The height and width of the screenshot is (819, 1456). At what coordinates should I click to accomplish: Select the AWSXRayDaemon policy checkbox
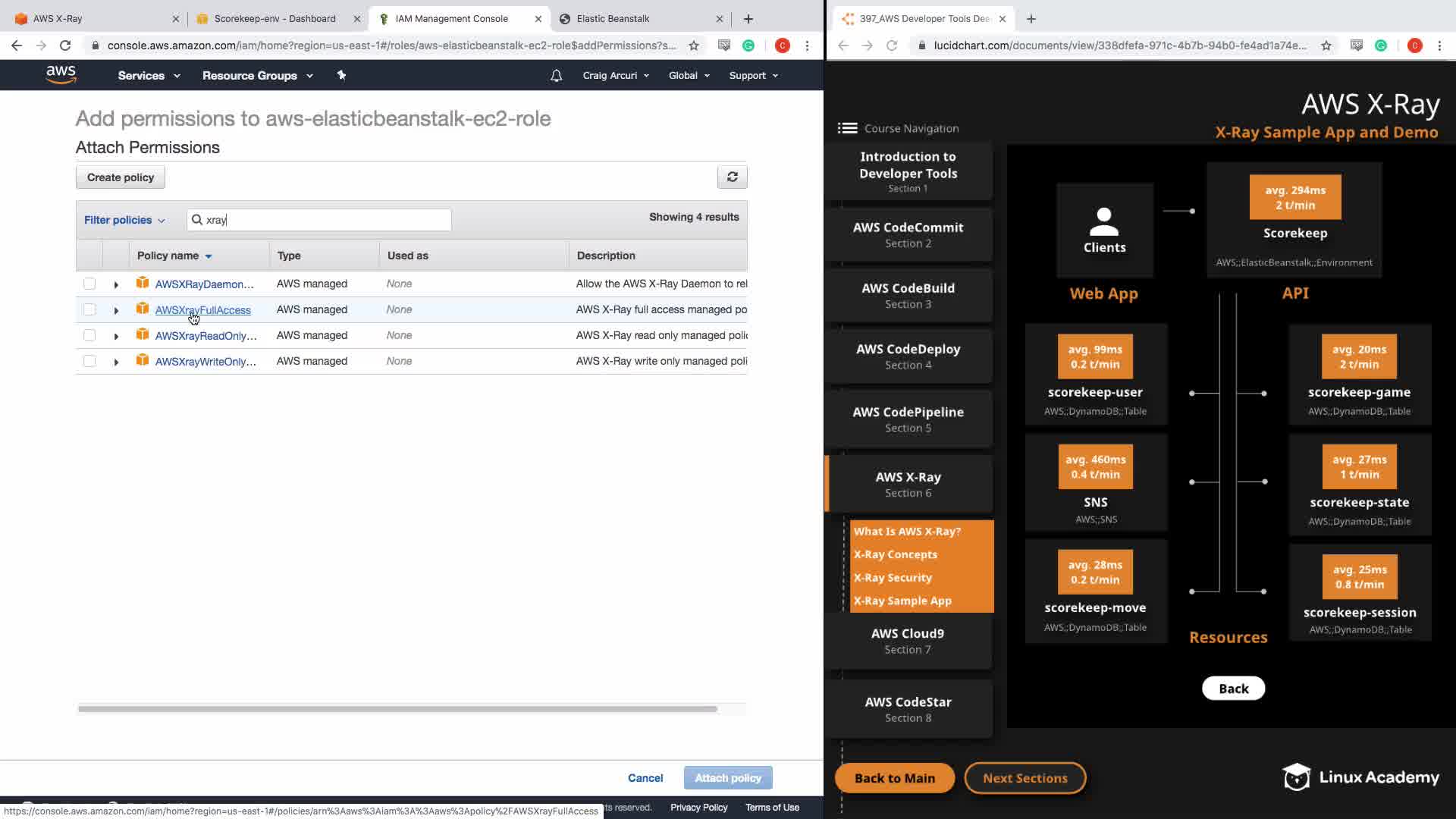[x=89, y=284]
